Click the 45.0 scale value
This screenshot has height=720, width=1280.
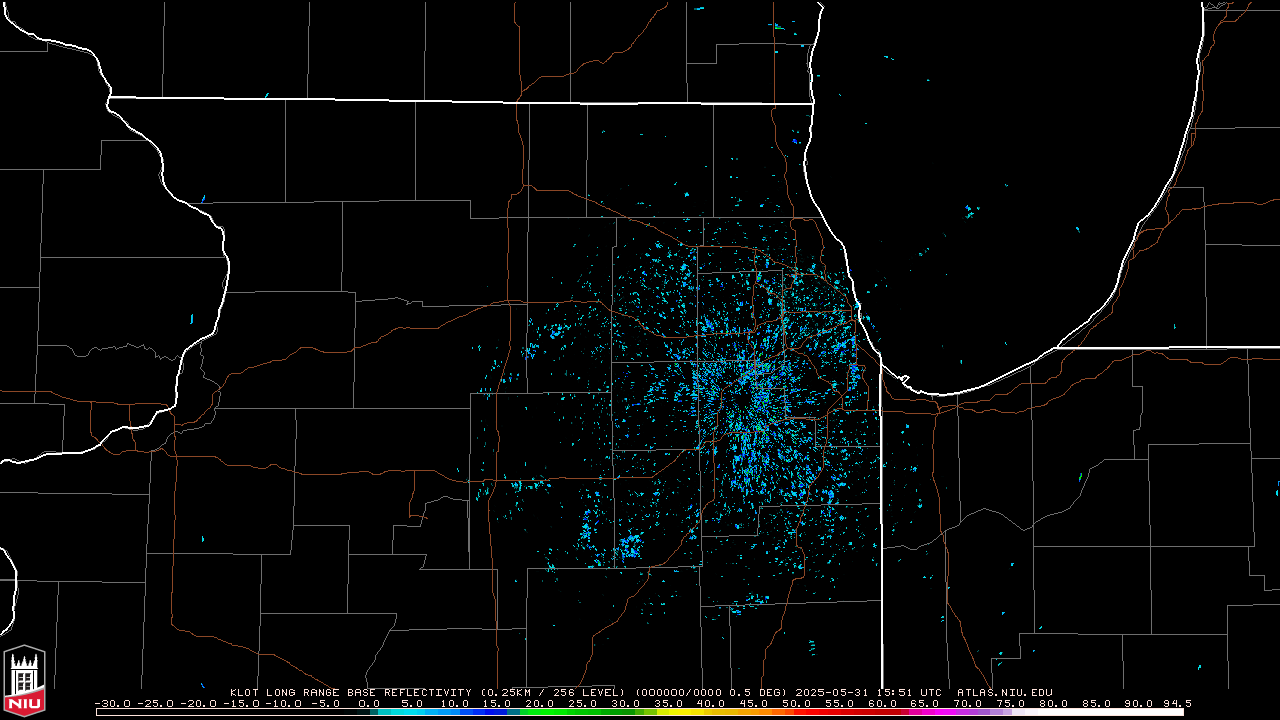754,703
